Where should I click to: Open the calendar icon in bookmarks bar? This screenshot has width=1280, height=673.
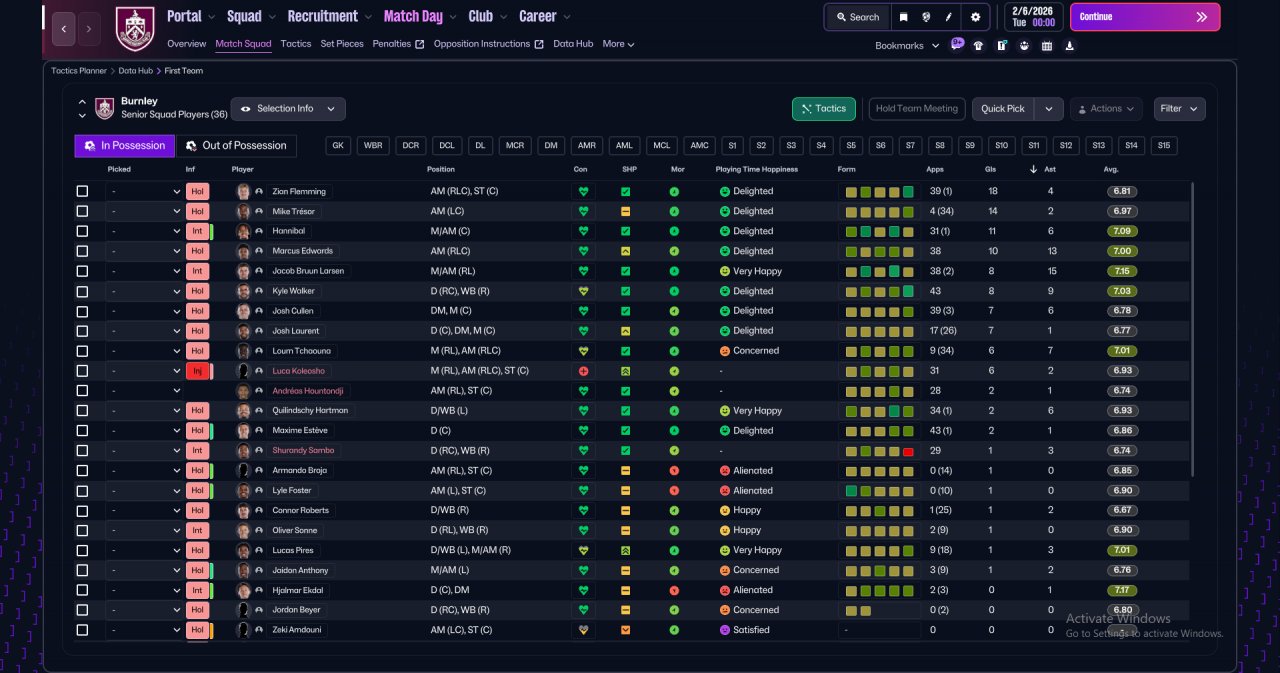tap(1047, 45)
